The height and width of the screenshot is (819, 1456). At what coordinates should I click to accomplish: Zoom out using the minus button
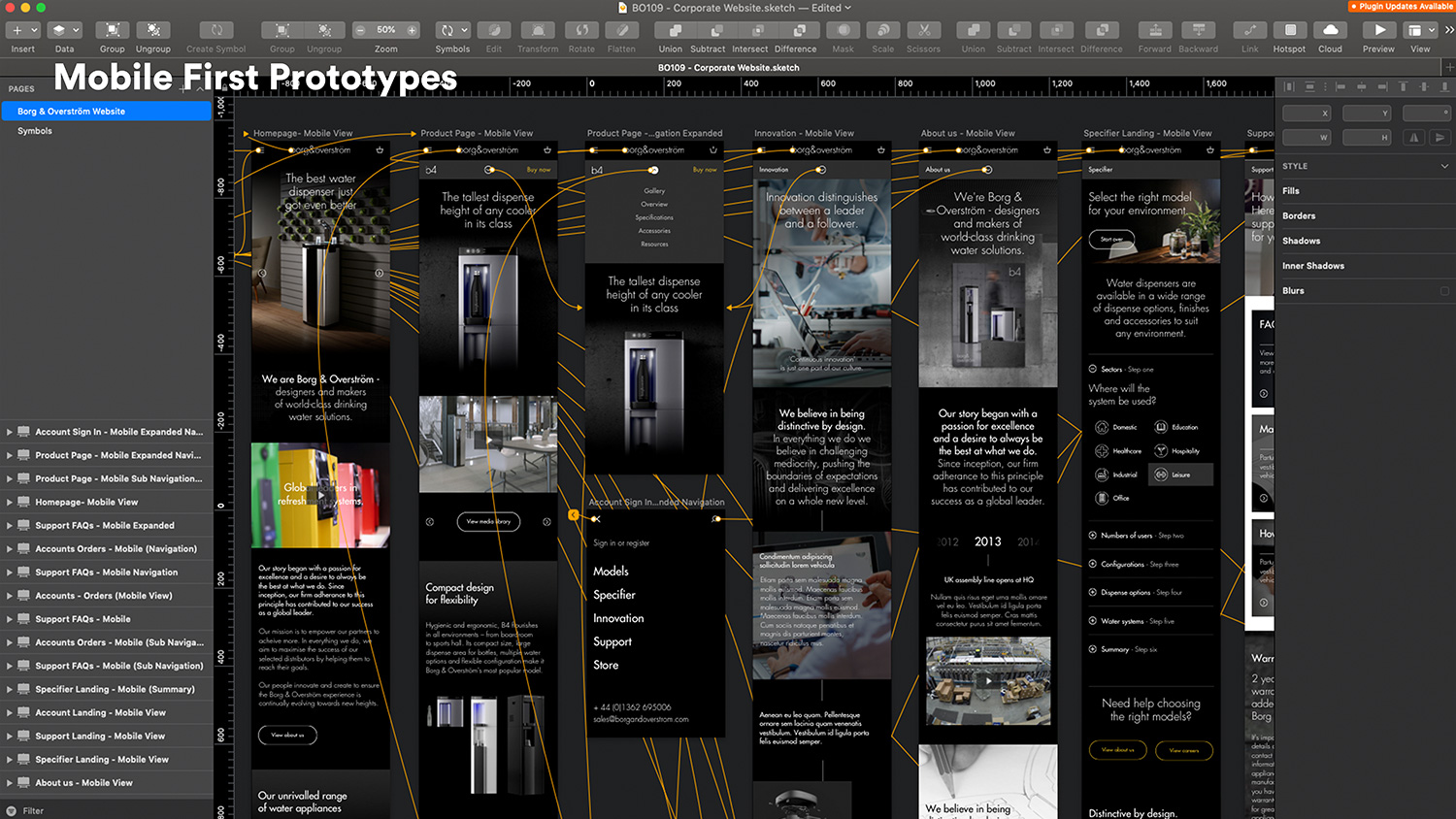click(x=361, y=30)
